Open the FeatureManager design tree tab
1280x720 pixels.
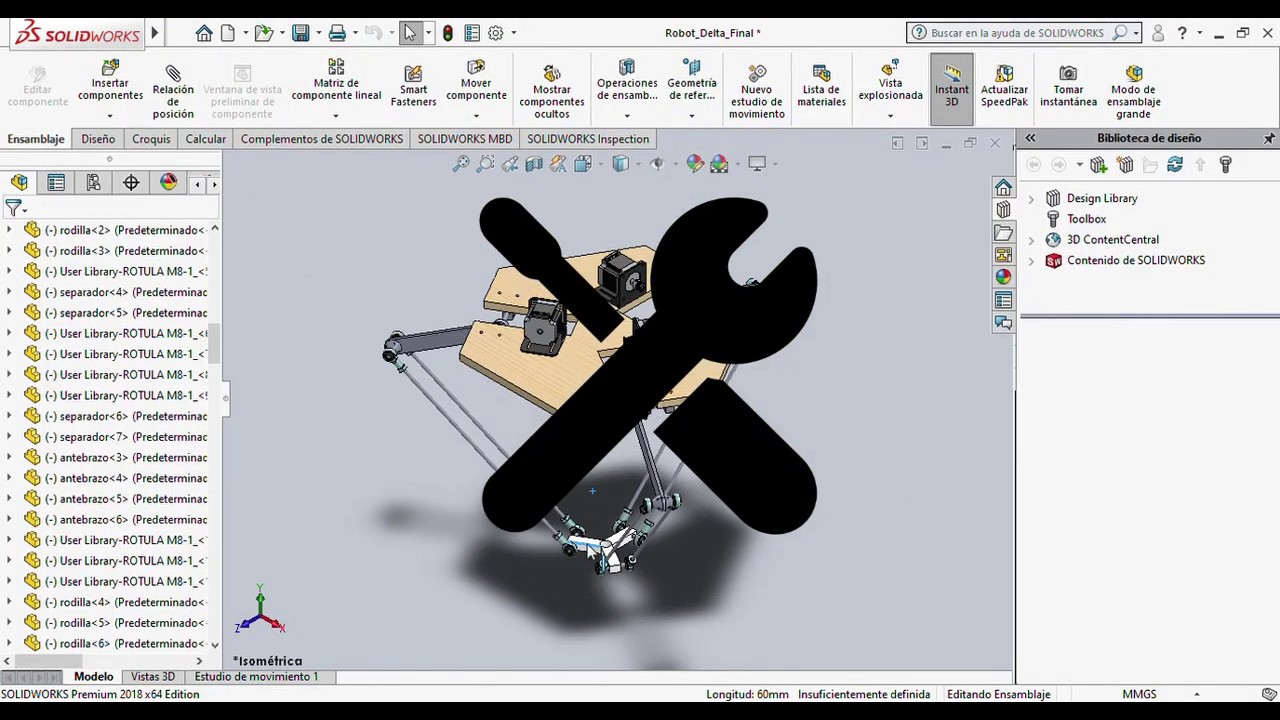(x=19, y=182)
